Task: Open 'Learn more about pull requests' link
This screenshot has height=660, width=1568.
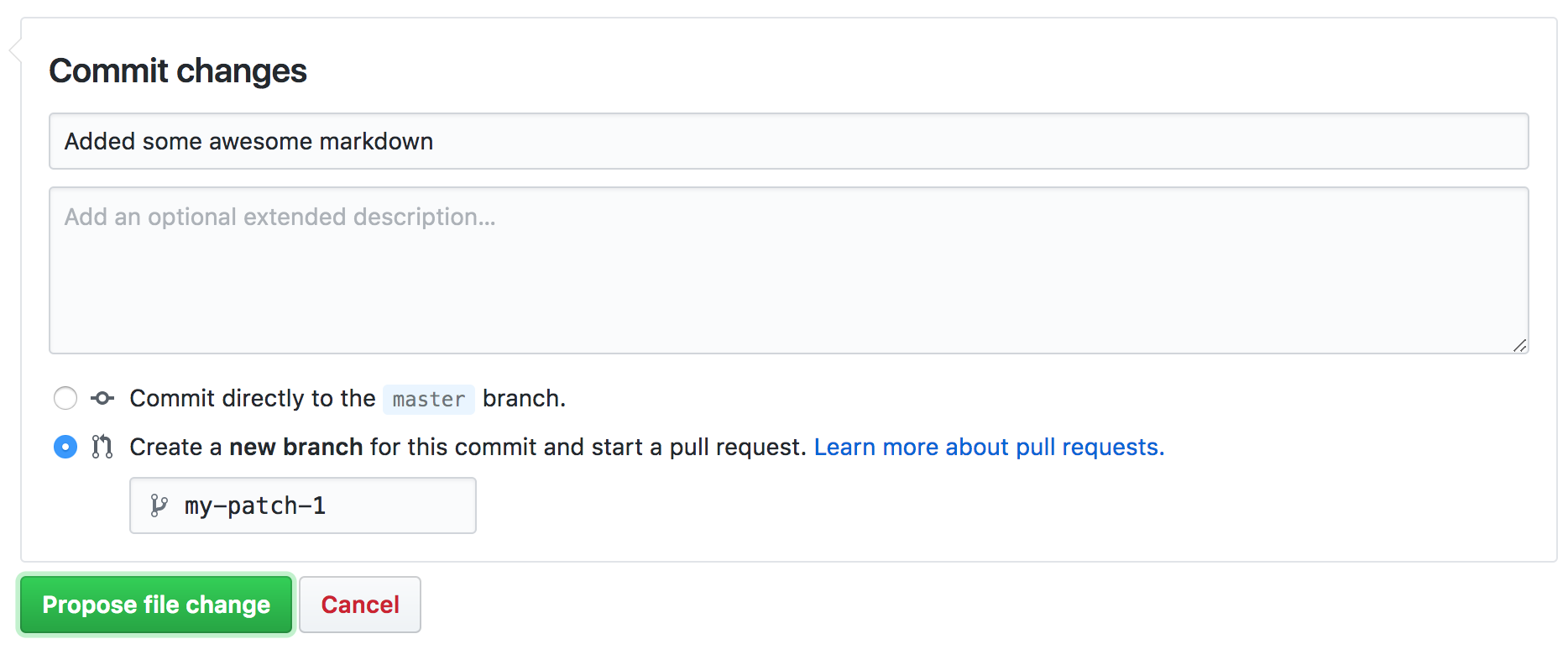Action: [x=989, y=447]
